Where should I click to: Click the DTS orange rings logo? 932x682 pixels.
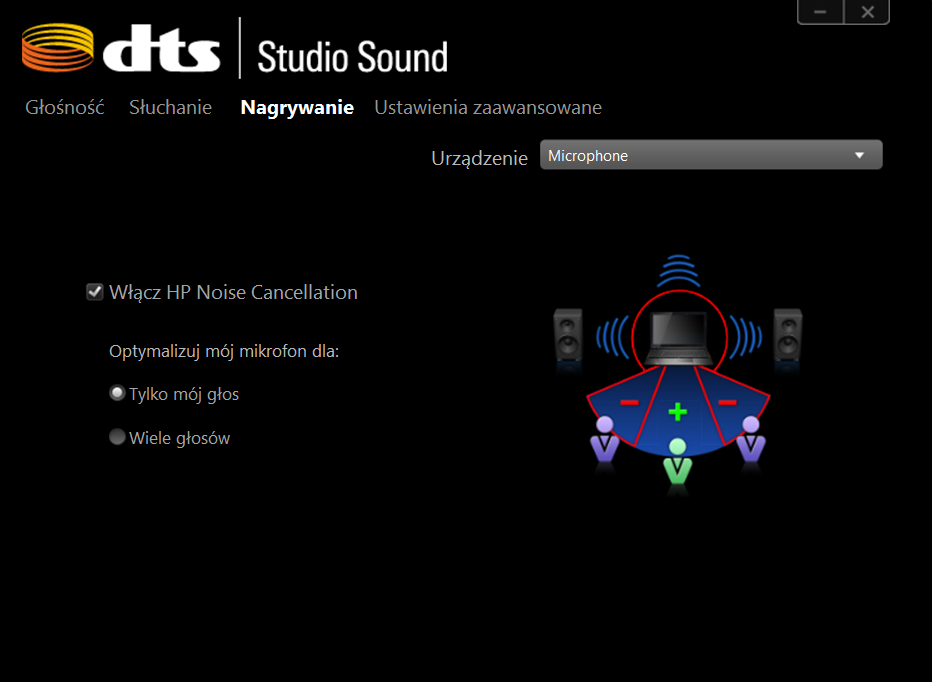pyautogui.click(x=58, y=48)
